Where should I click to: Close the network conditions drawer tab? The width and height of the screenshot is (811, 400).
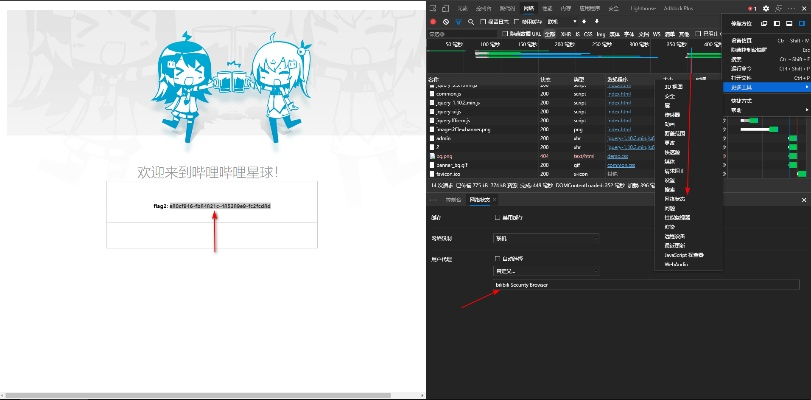point(494,200)
